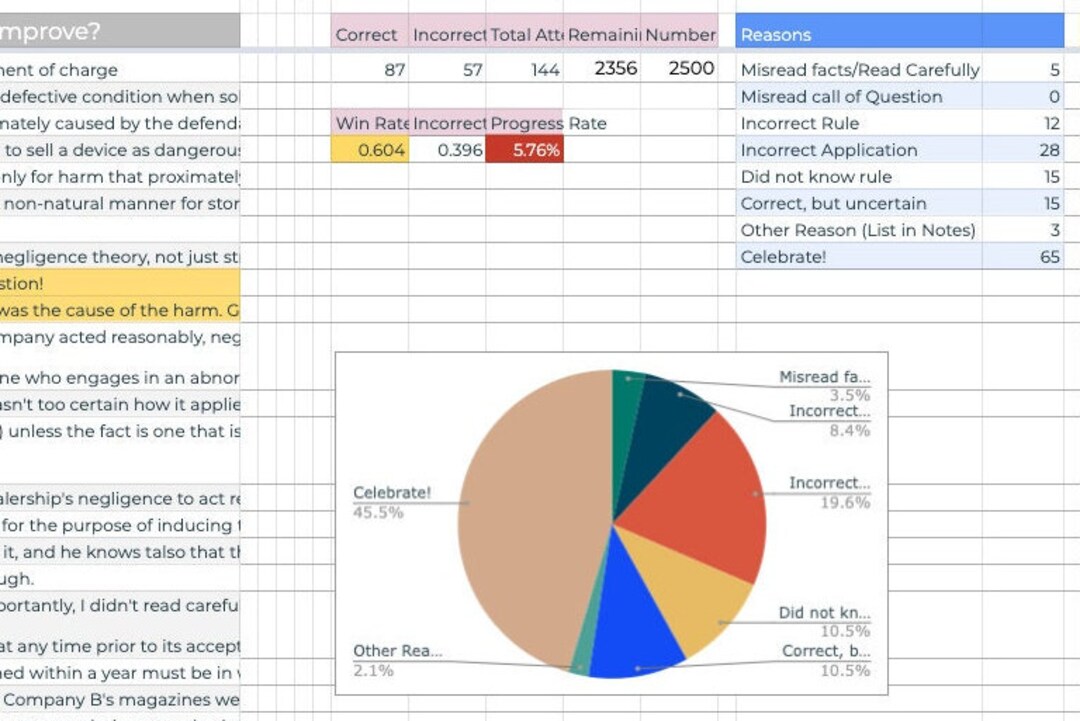Click the yellow highlighted row ending in 'question!'
Image resolution: width=1080 pixels, height=721 pixels.
[x=120, y=283]
